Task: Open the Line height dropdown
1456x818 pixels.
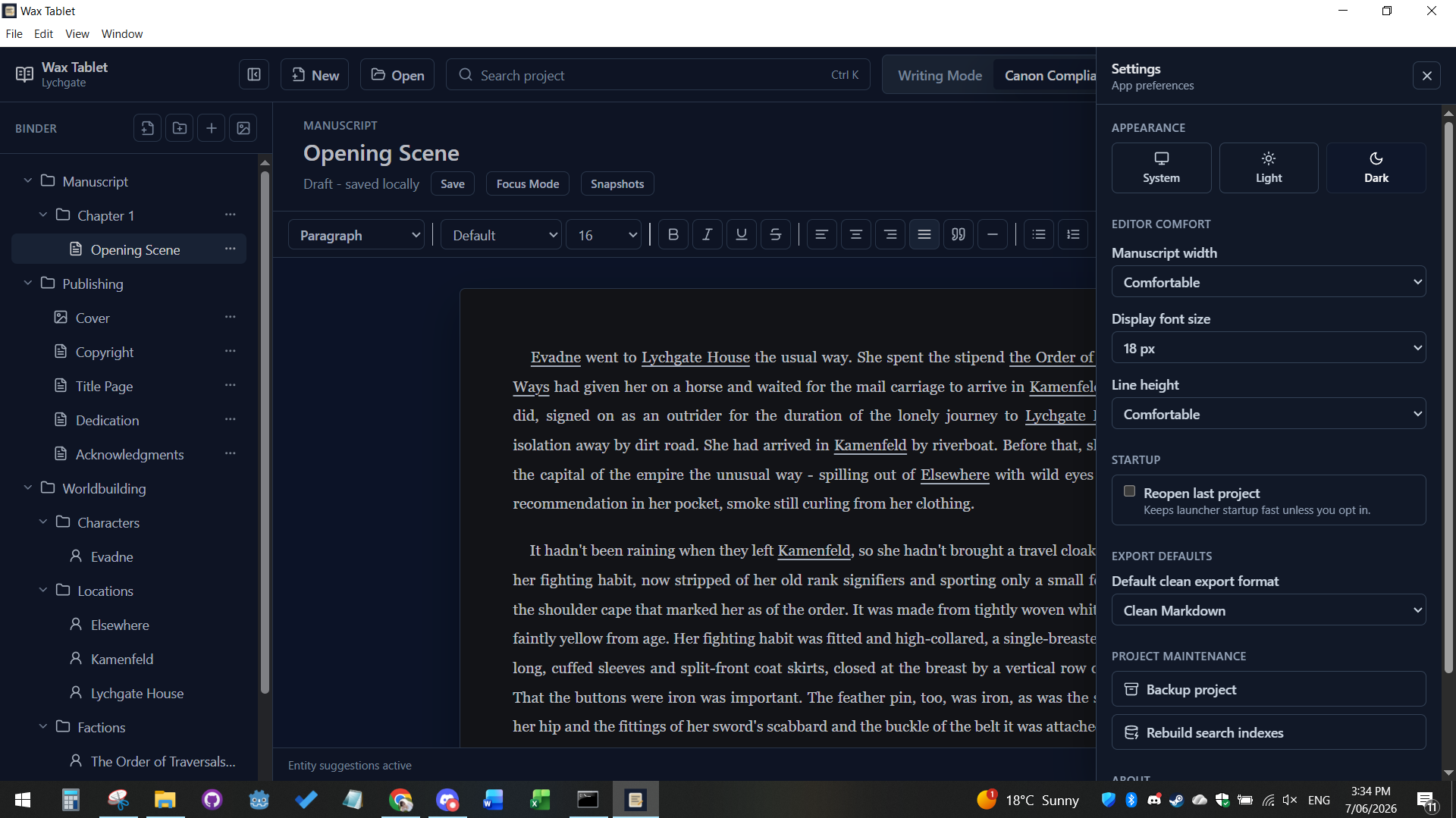Action: point(1269,414)
